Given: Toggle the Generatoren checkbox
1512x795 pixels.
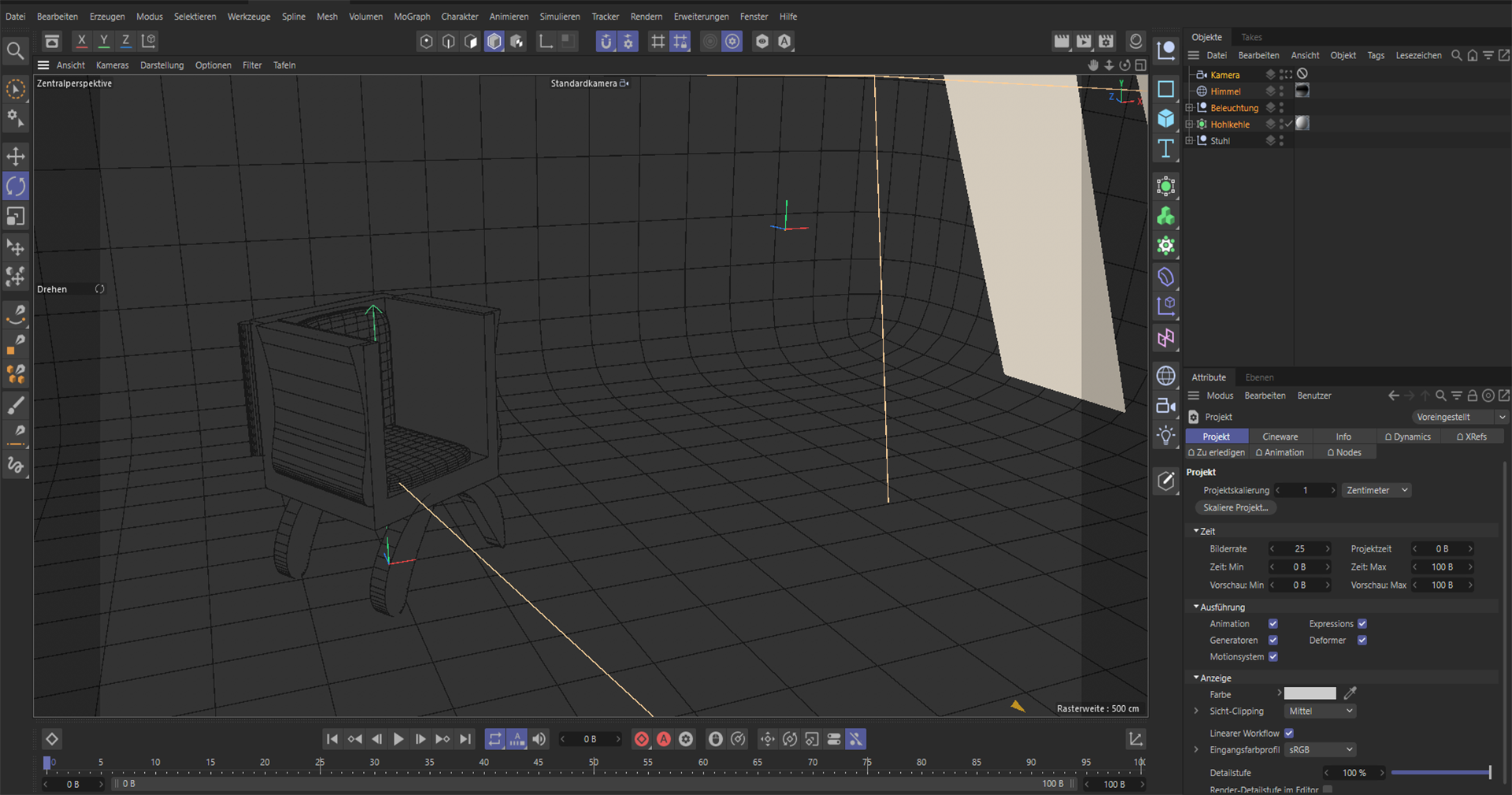Looking at the screenshot, I should (x=1273, y=641).
